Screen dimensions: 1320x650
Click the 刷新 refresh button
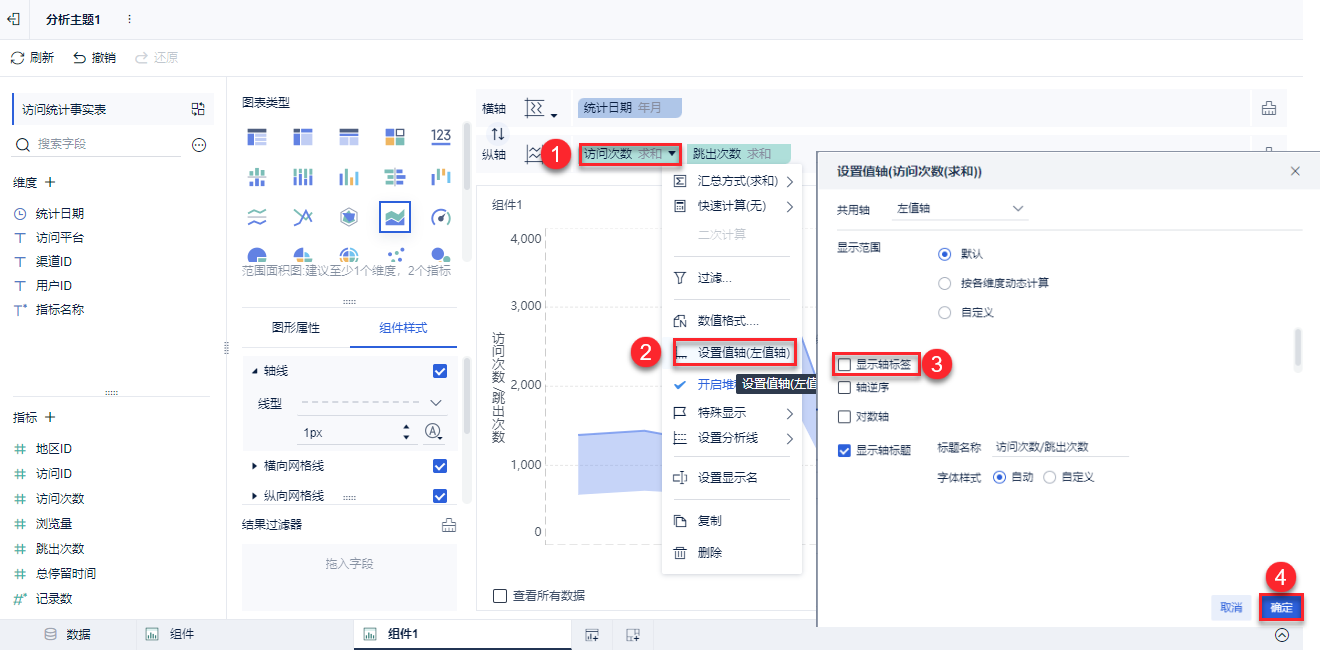32,58
